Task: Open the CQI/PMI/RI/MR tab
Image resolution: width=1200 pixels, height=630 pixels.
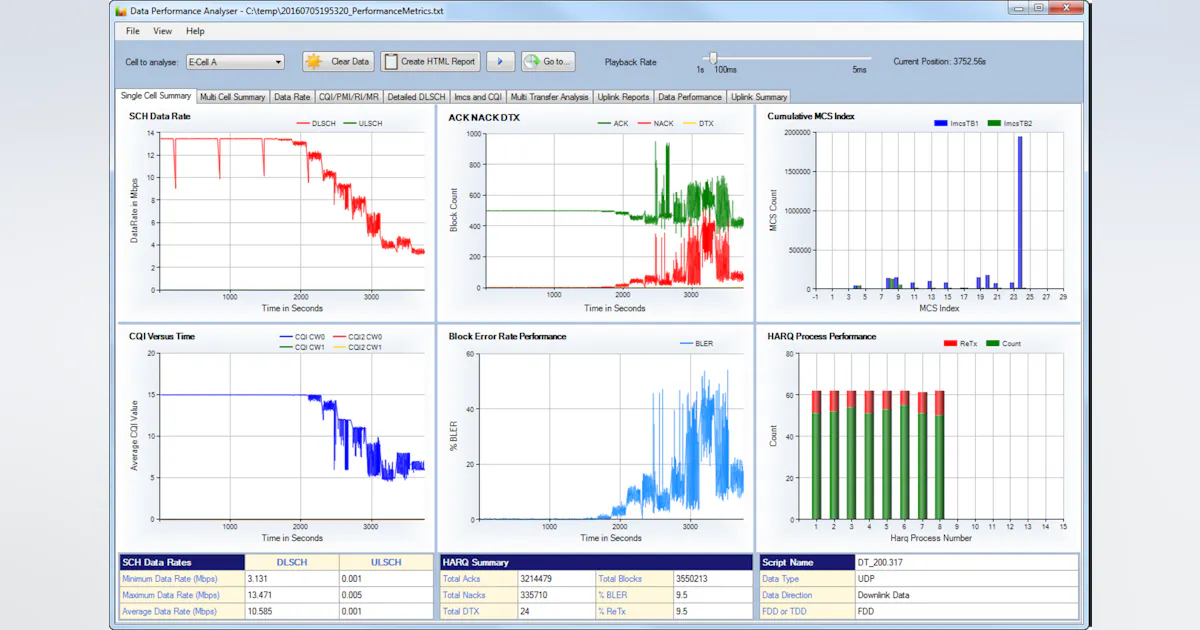Action: pos(348,97)
